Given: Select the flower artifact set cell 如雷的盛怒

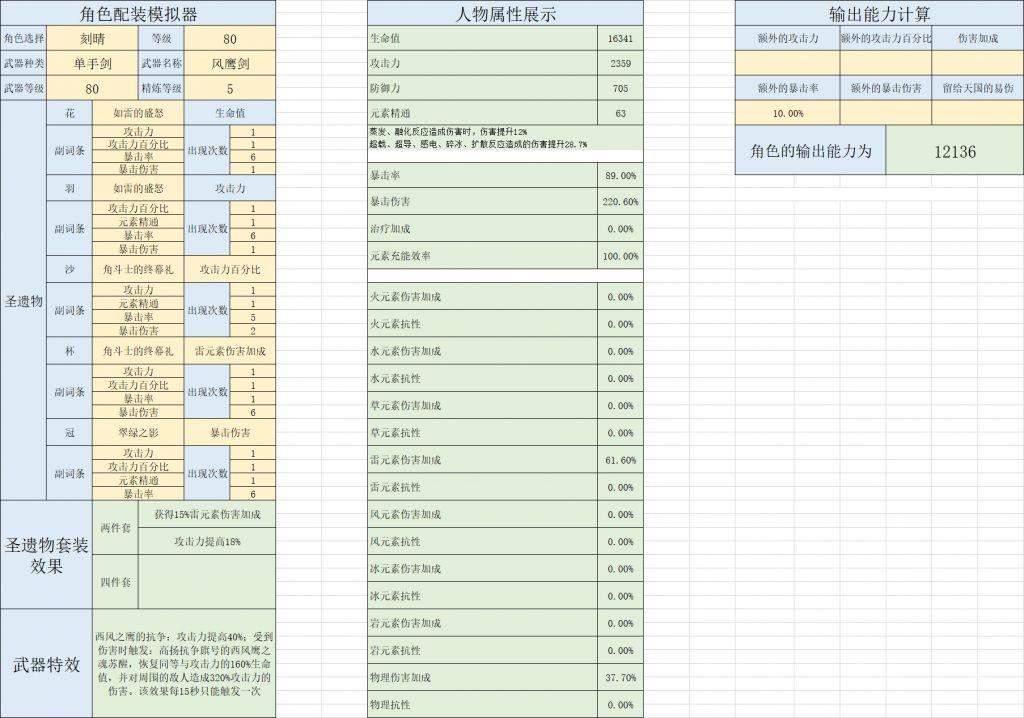Looking at the screenshot, I should (x=138, y=113).
